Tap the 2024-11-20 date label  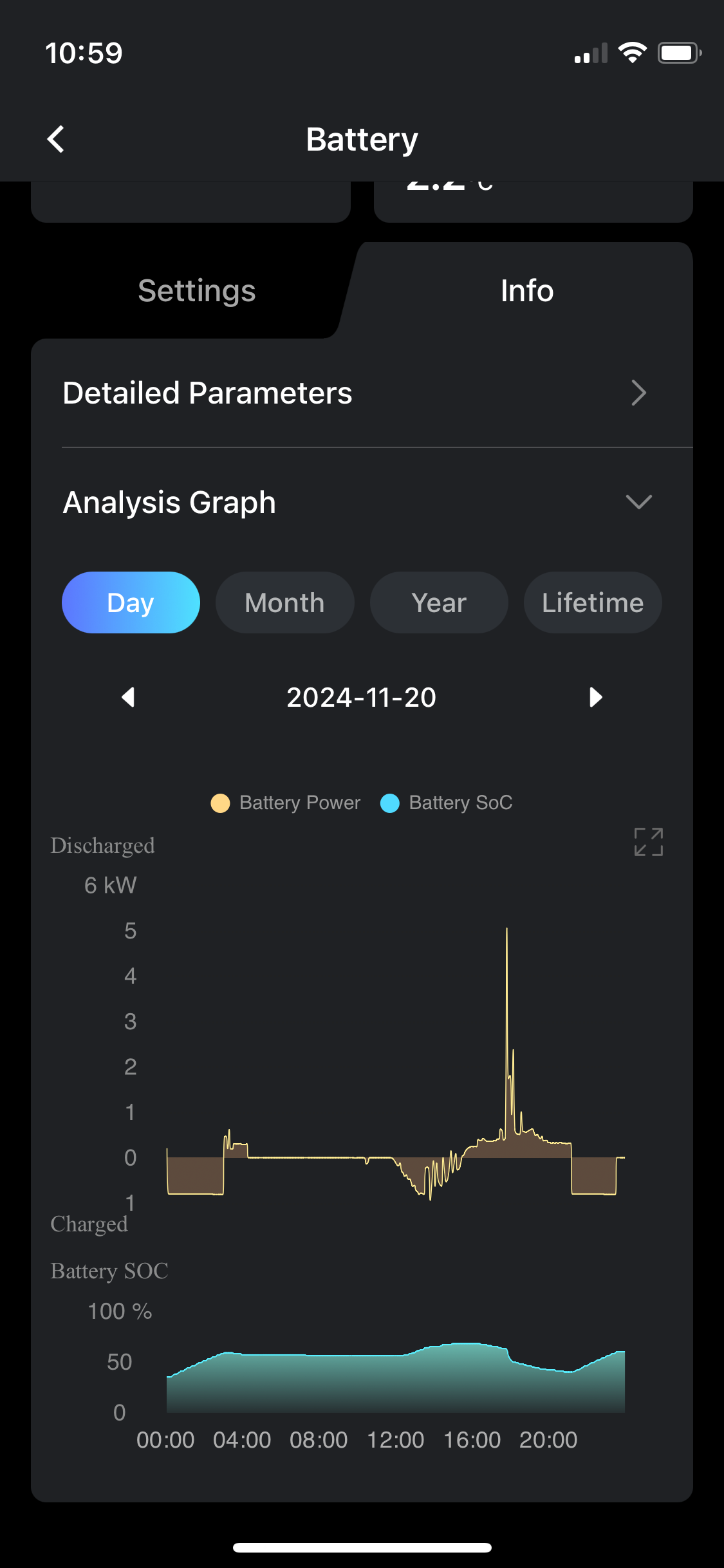[x=361, y=697]
